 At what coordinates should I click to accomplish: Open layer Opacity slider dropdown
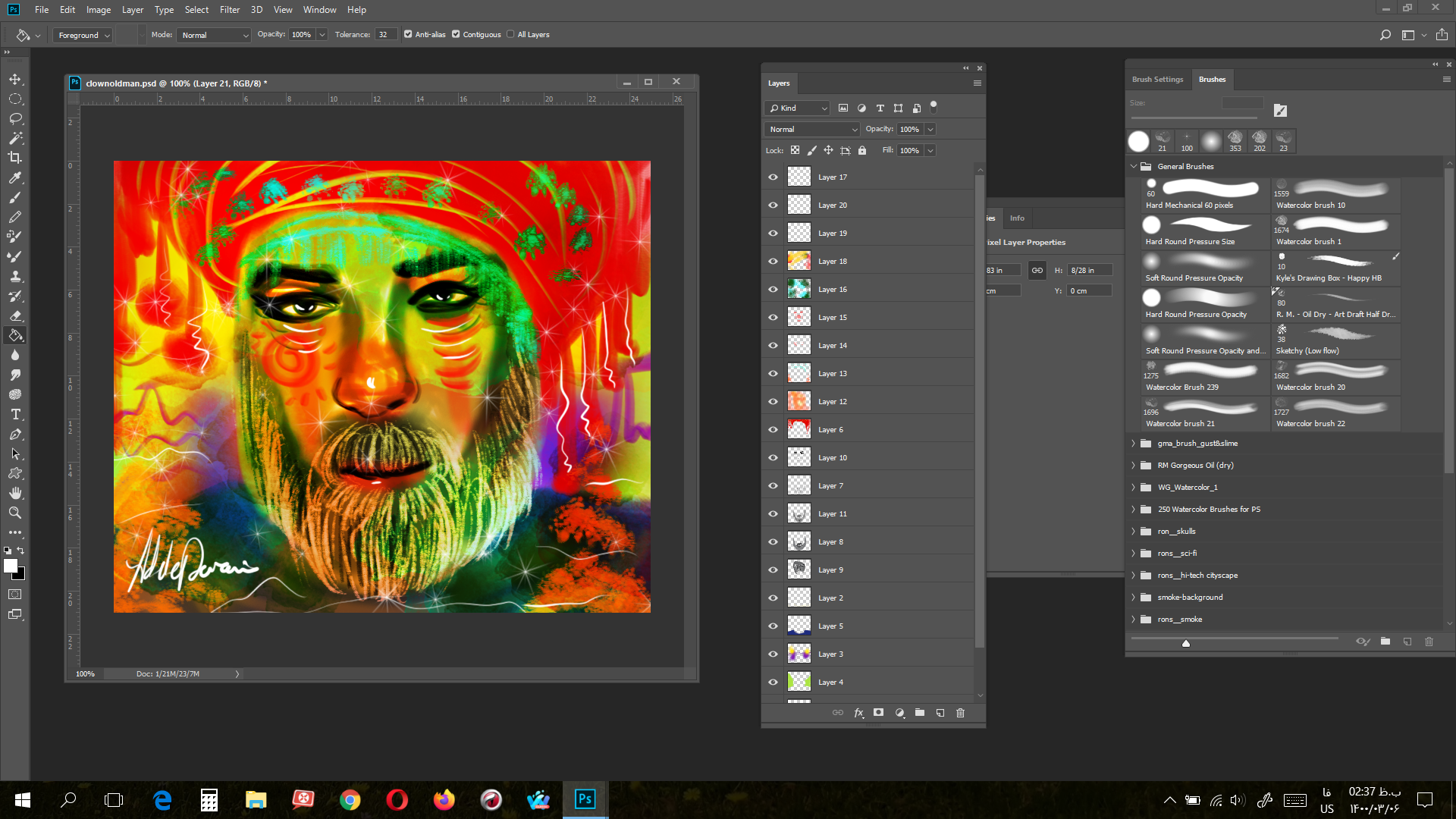930,130
